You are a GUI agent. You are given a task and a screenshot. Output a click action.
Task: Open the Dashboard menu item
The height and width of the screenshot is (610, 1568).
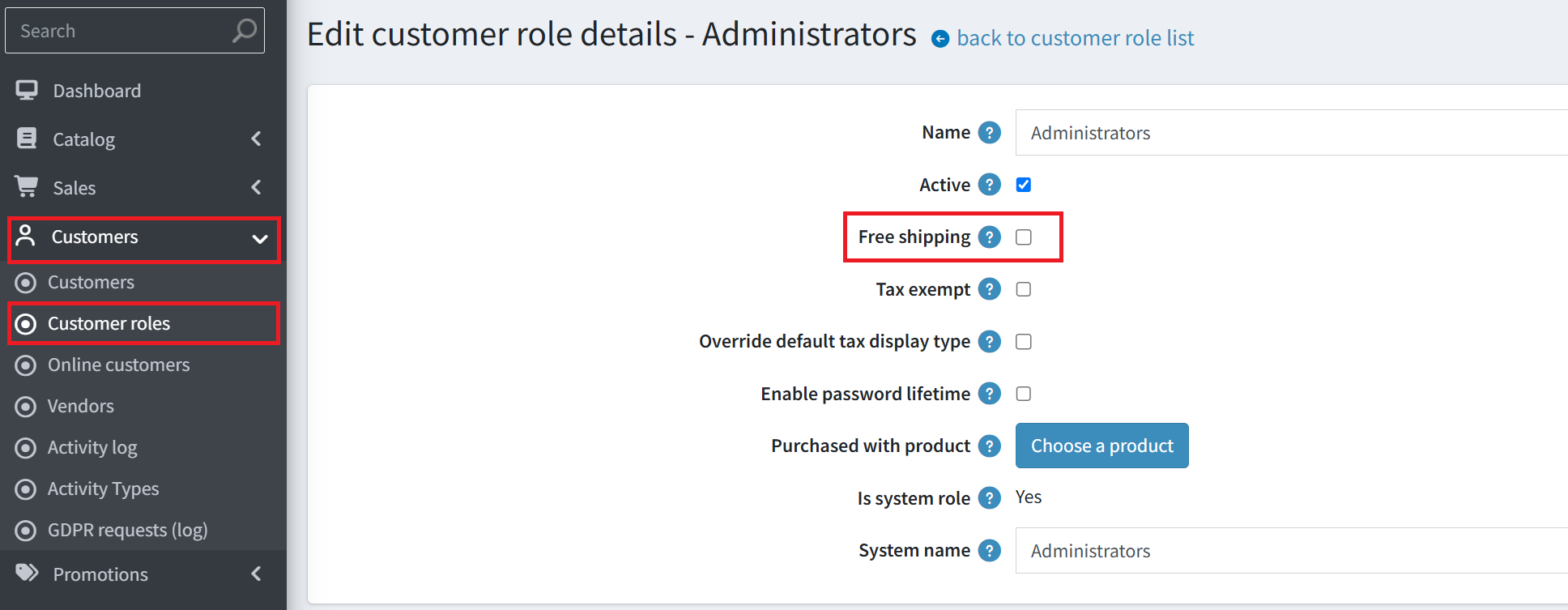[x=143, y=91]
